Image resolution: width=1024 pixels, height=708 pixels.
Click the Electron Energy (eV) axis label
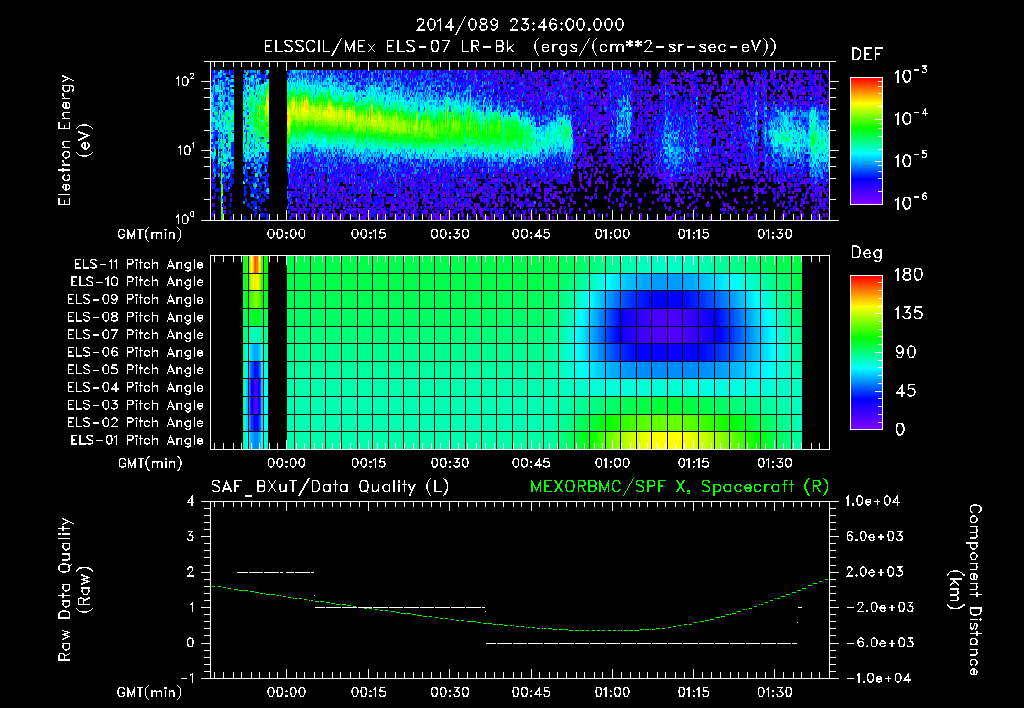coord(74,140)
